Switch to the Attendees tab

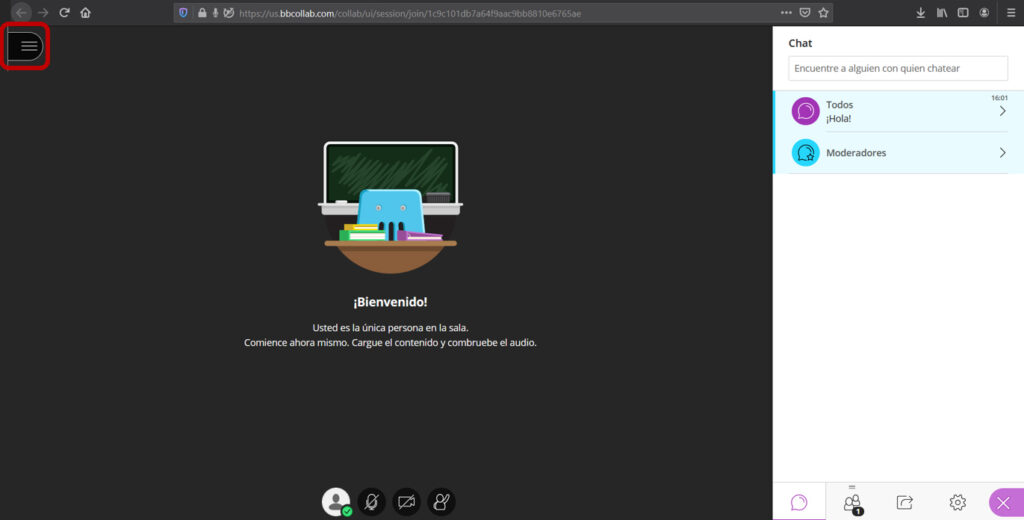pyautogui.click(x=852, y=502)
